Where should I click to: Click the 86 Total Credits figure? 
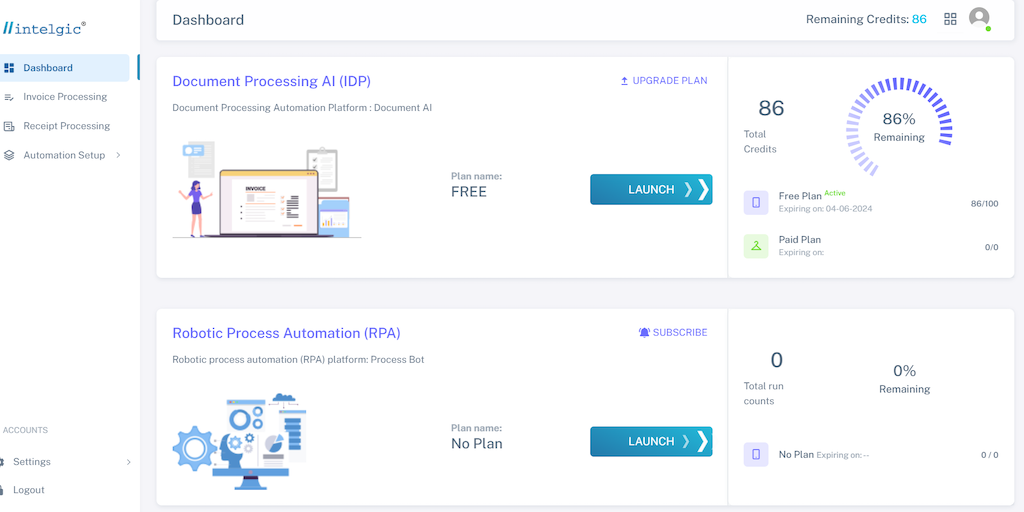click(771, 108)
